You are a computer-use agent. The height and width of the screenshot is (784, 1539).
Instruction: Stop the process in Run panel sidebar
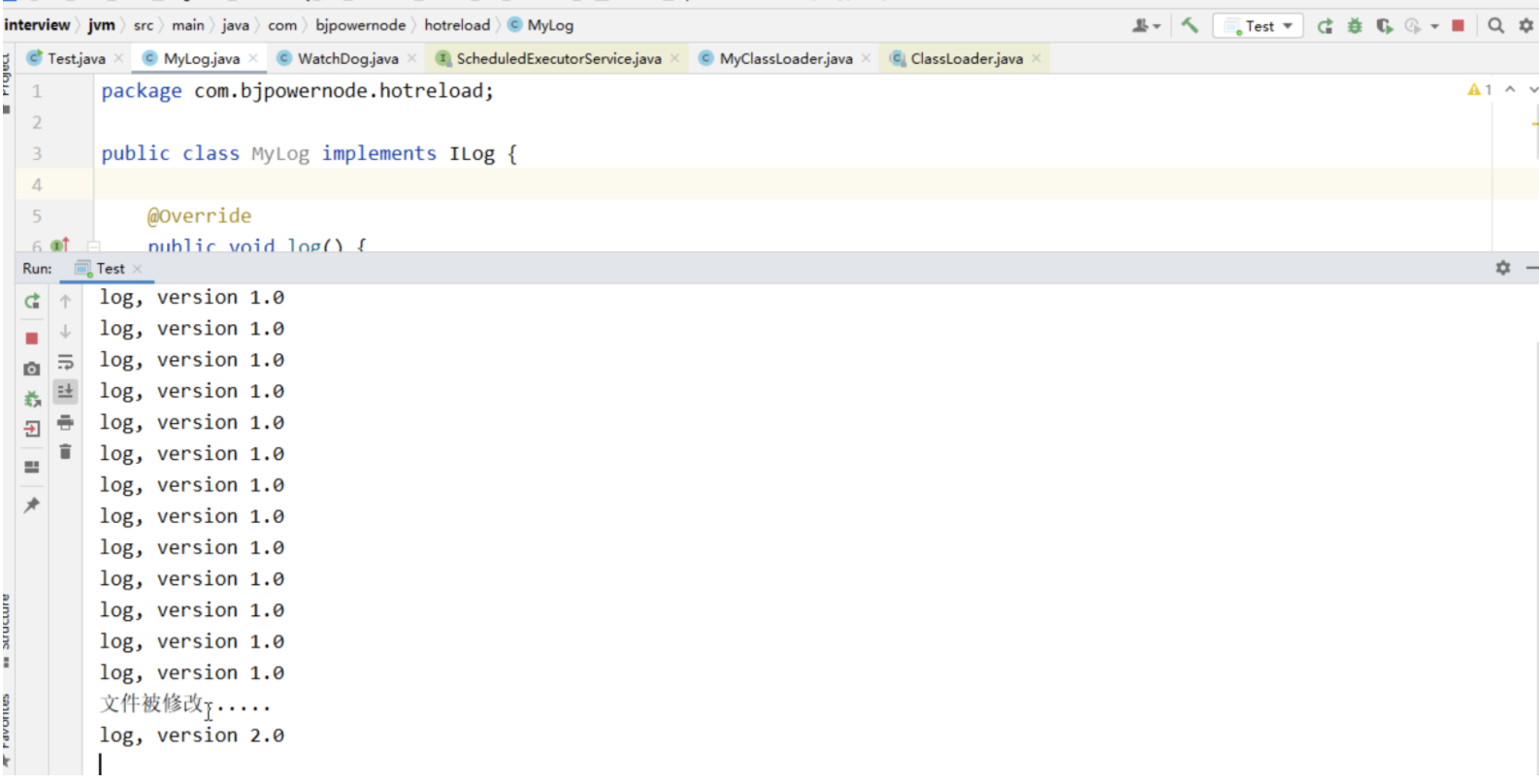32,339
